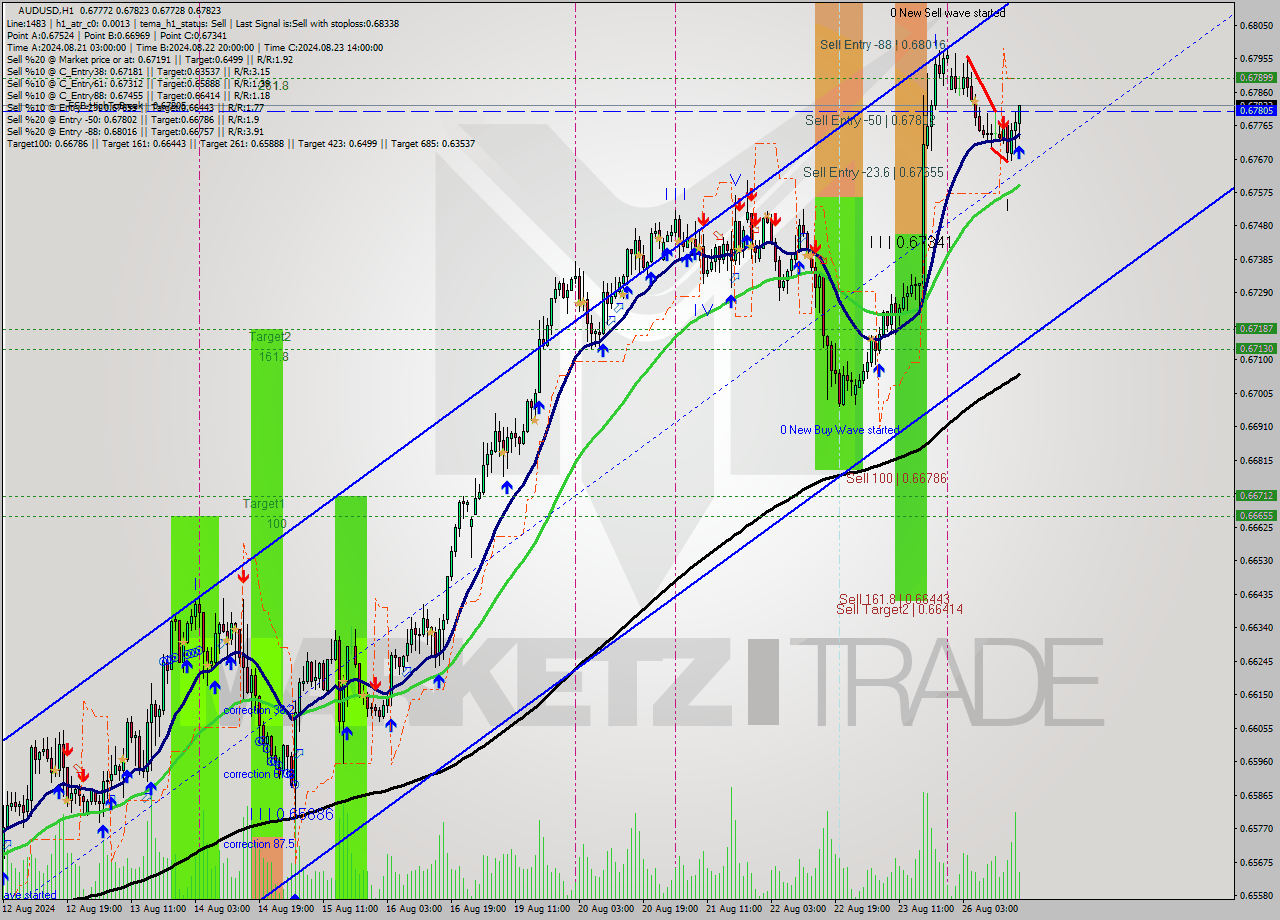Select 'Sell %20 @ Market price' line

[x=149, y=59]
